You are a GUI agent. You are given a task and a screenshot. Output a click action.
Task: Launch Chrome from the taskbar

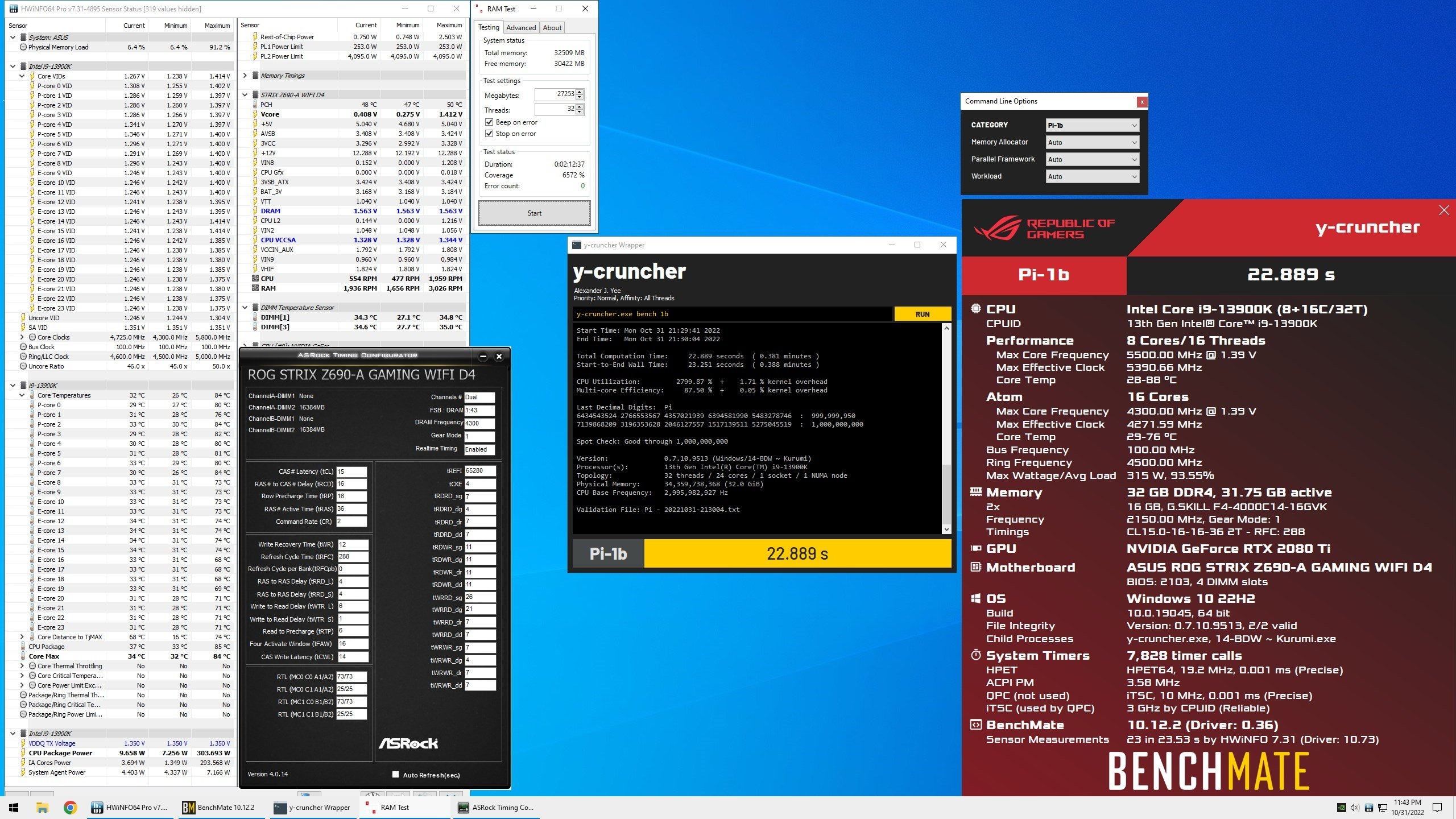coord(70,807)
